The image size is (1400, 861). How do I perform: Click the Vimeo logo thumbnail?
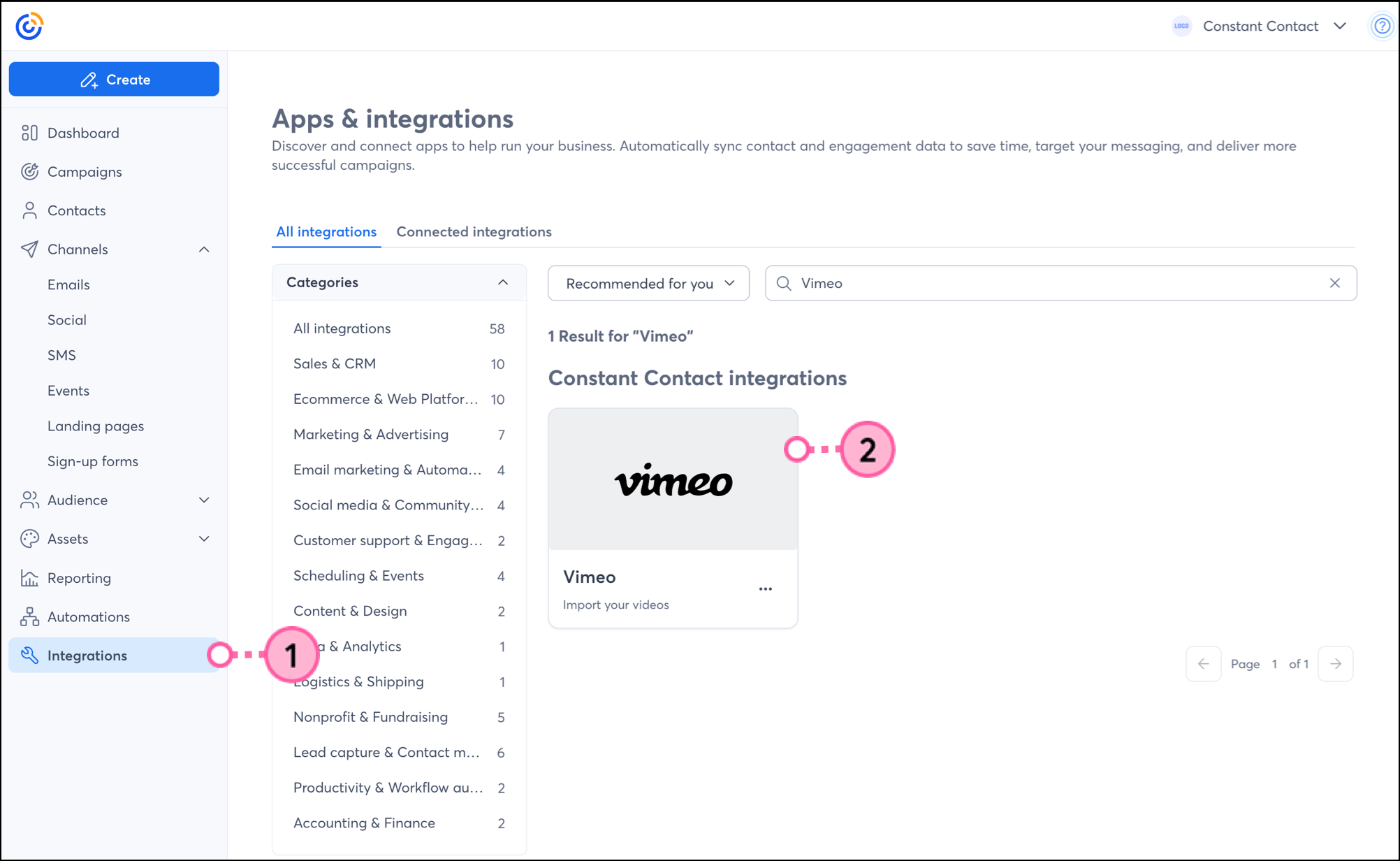[673, 481]
